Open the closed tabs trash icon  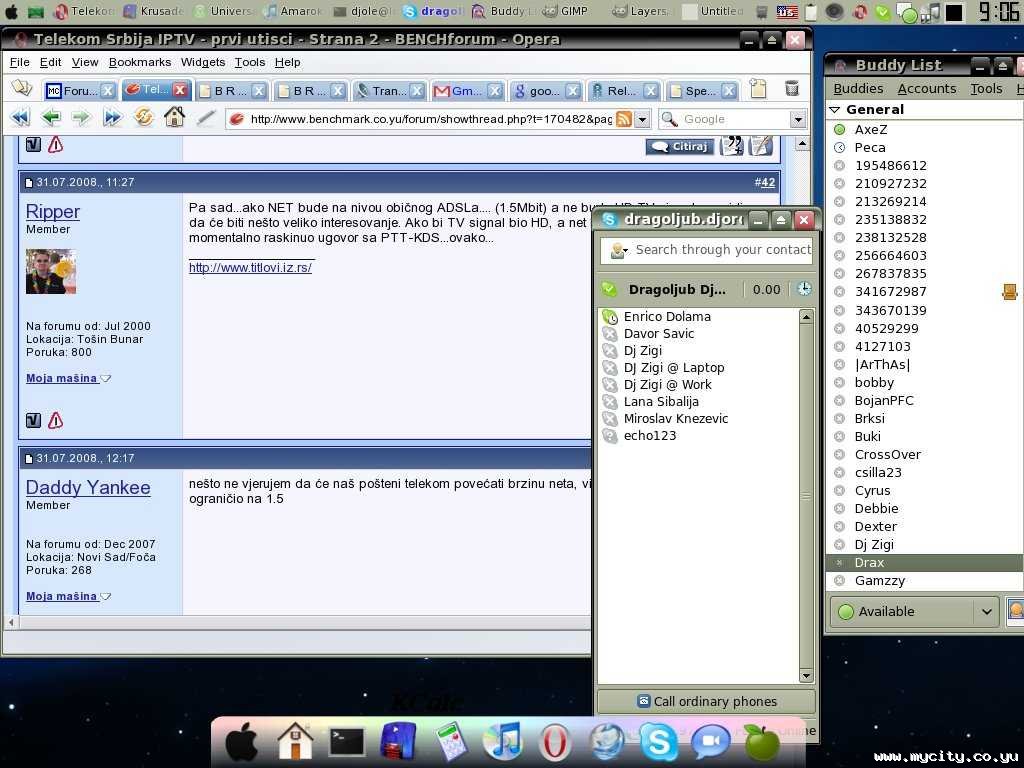click(792, 88)
